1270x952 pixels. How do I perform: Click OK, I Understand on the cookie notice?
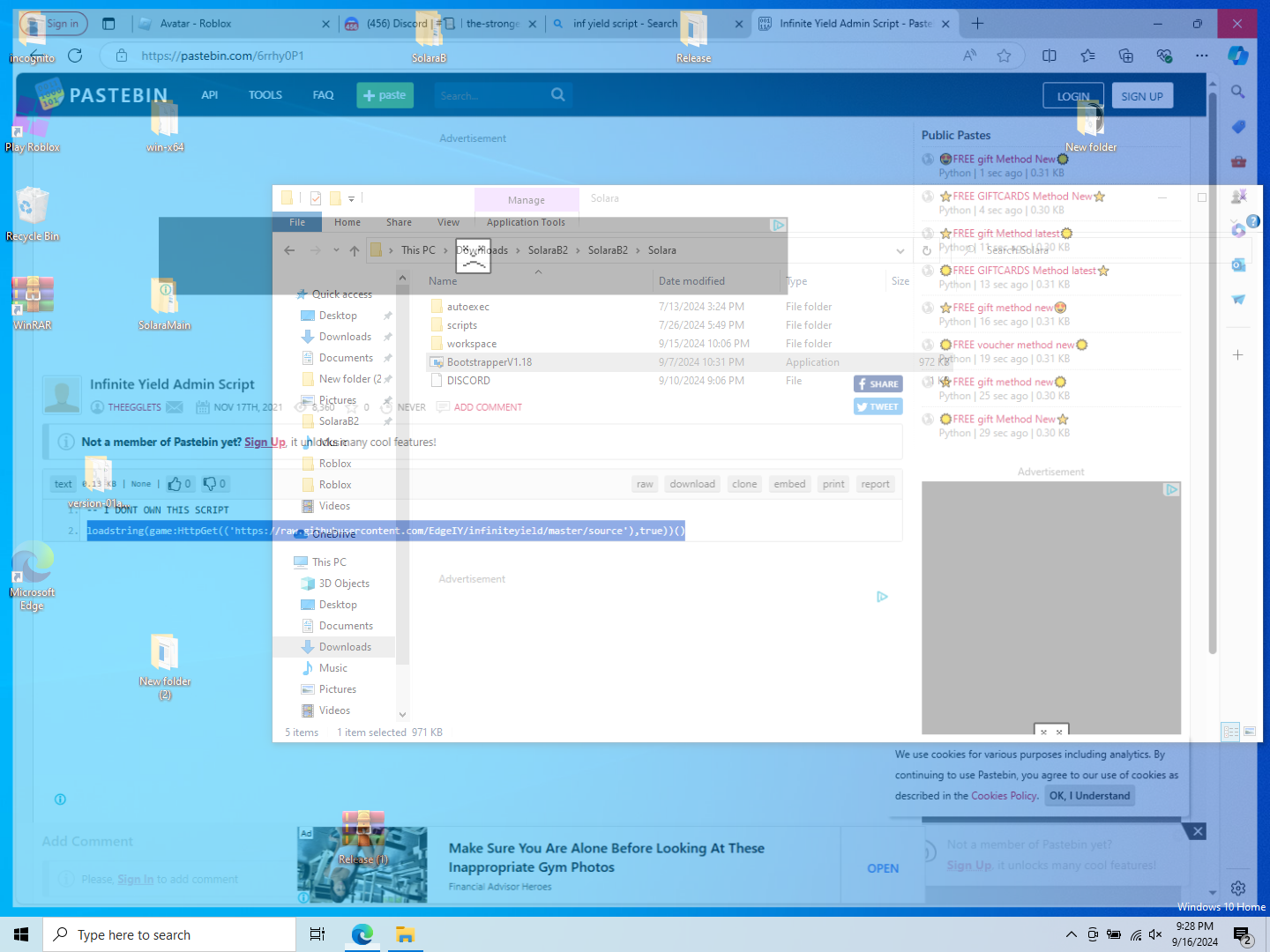1089,796
